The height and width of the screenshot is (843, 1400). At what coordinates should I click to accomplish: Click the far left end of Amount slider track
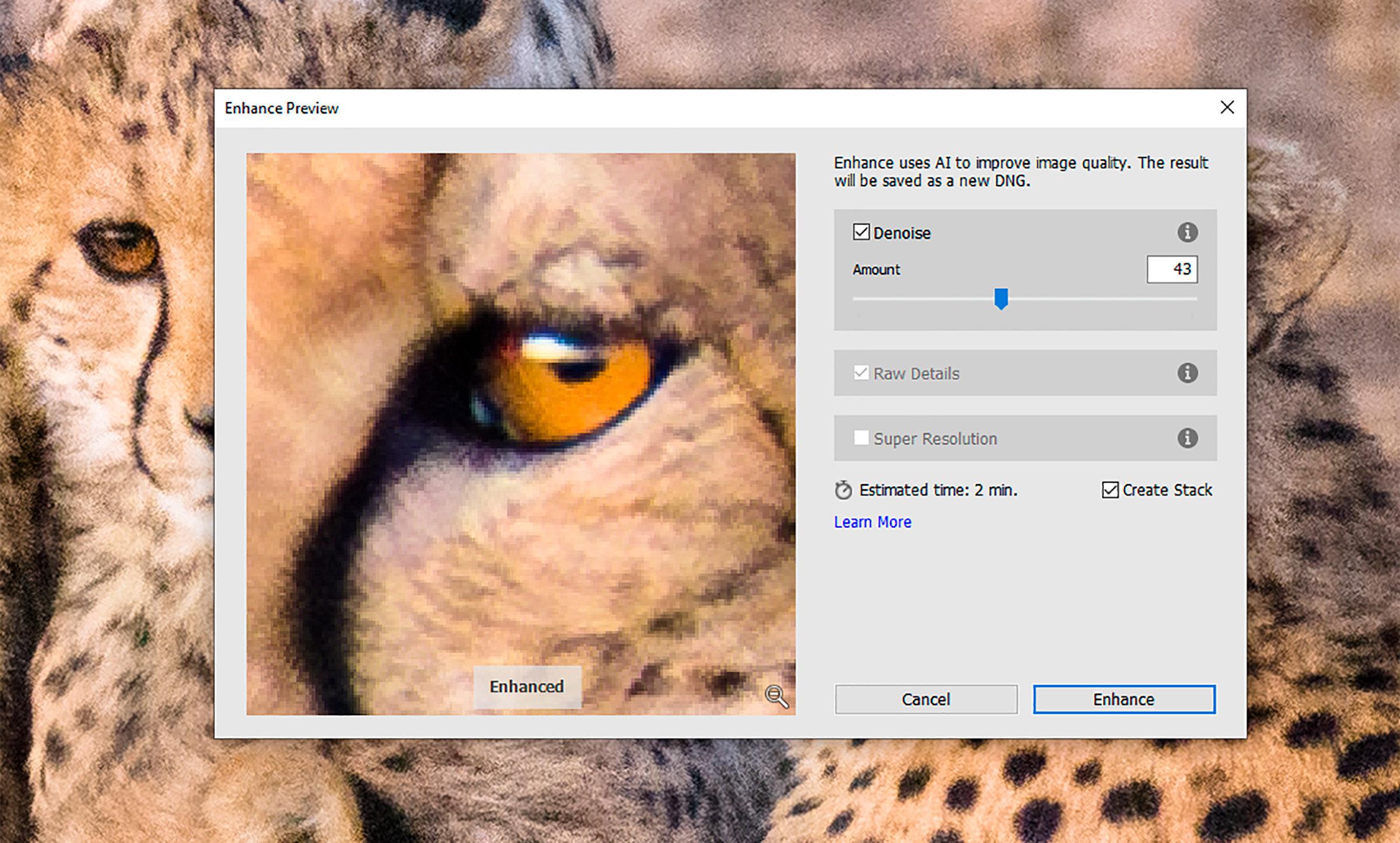[x=856, y=299]
